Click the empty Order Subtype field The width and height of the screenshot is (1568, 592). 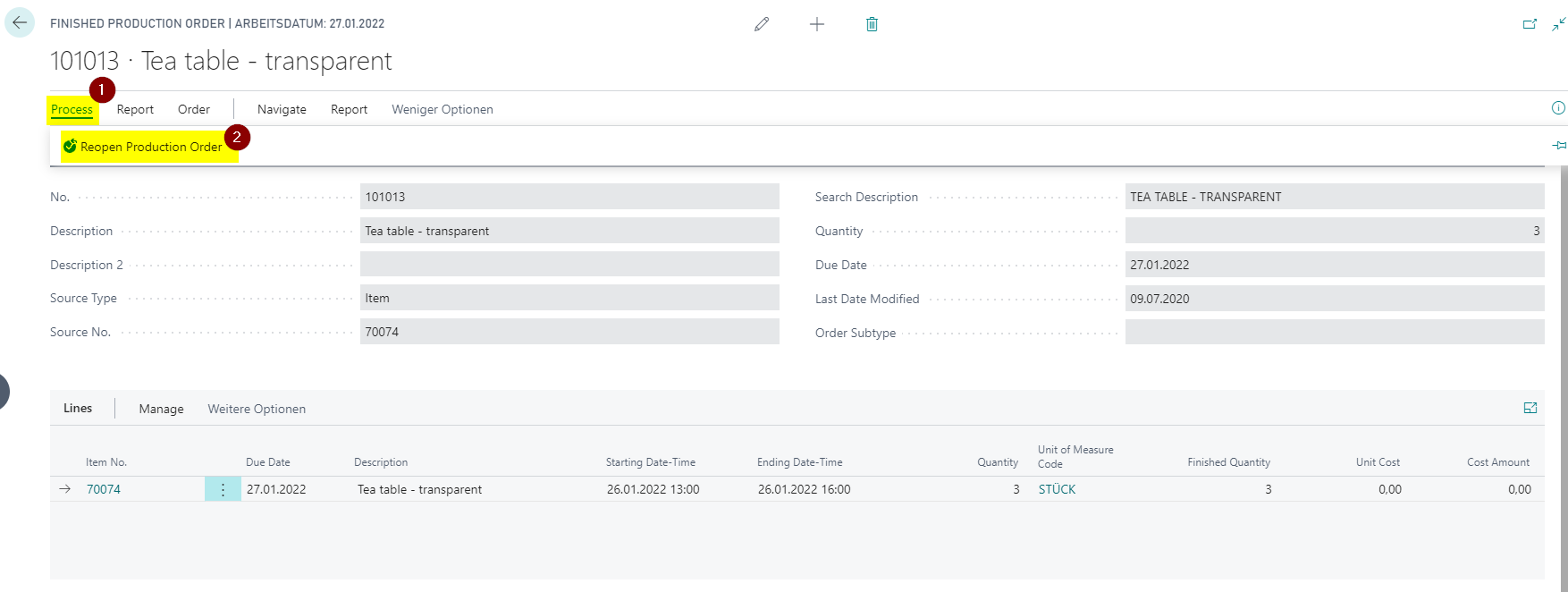(1335, 332)
